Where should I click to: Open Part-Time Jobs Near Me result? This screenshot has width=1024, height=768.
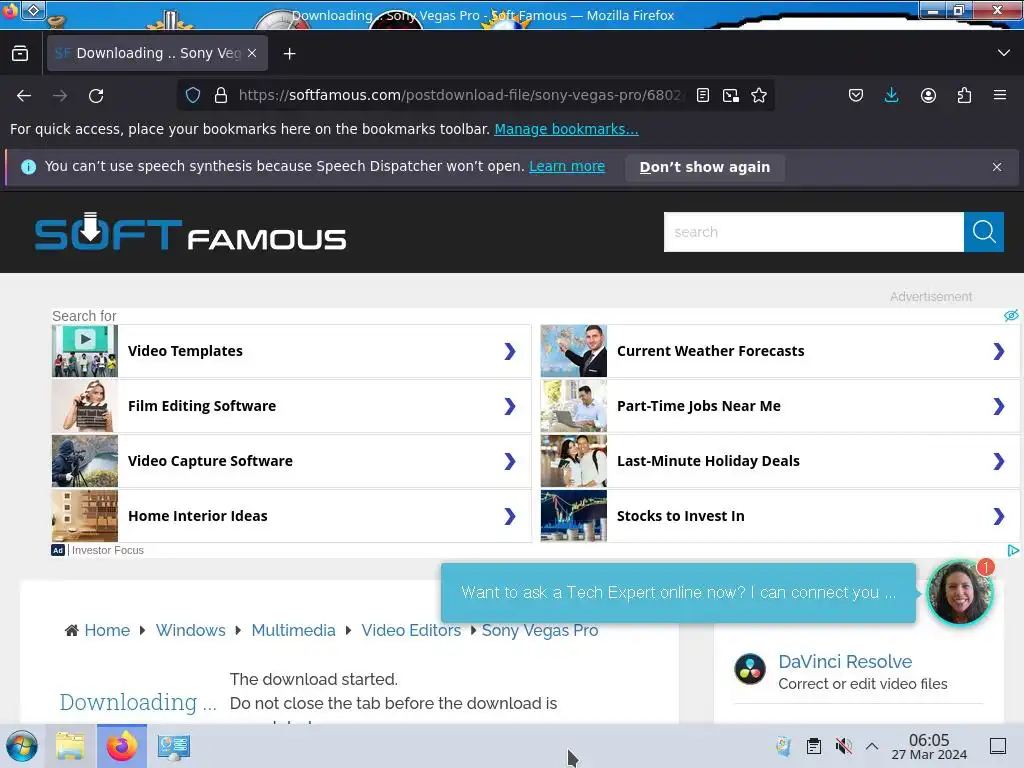pos(780,406)
